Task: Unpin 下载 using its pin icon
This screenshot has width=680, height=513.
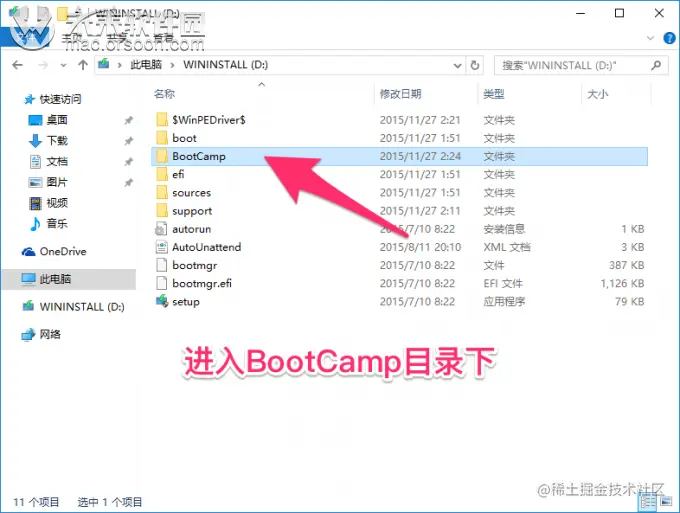Action: [x=128, y=141]
